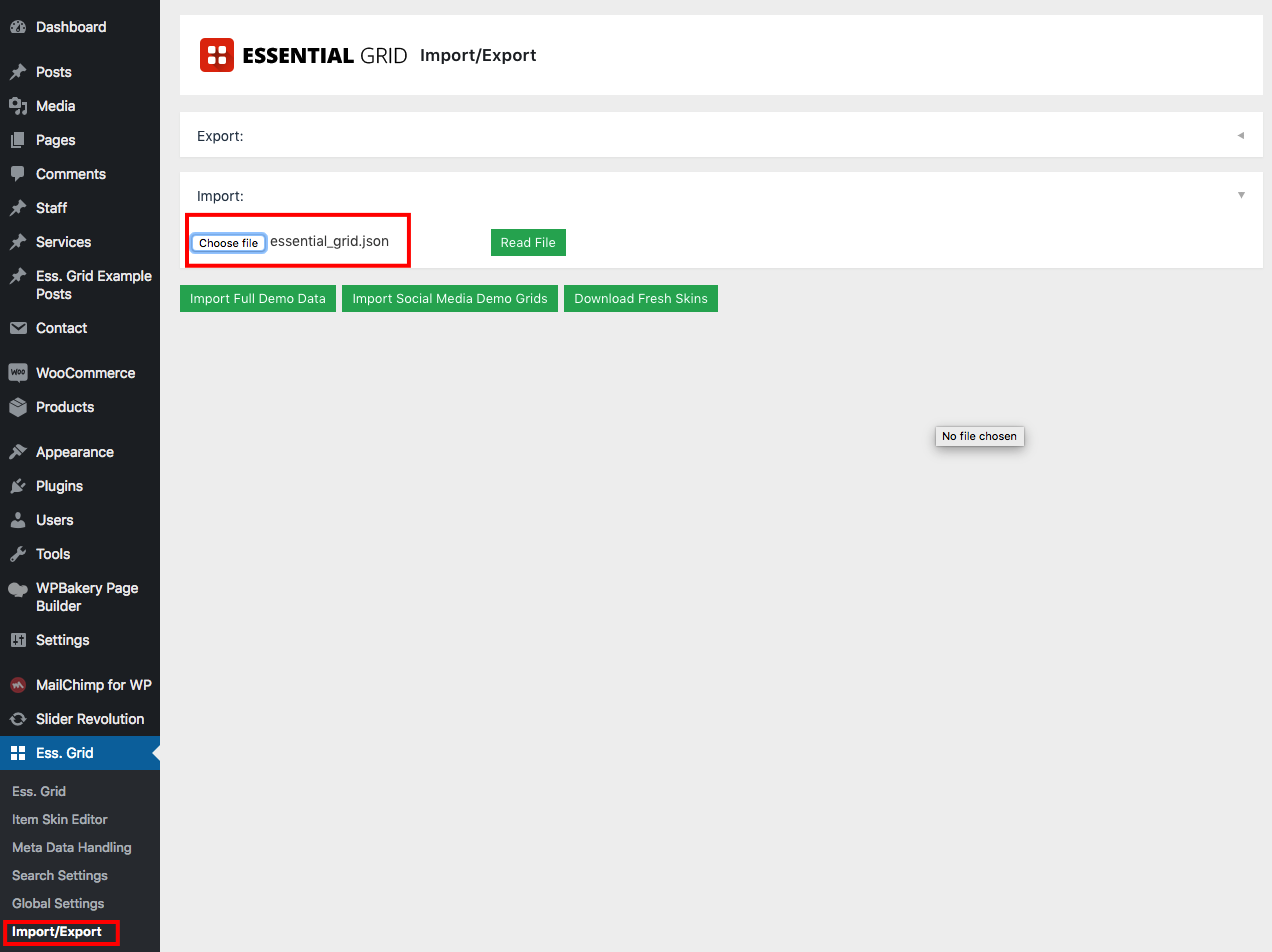
Task: Click the Media library icon
Action: [18, 106]
